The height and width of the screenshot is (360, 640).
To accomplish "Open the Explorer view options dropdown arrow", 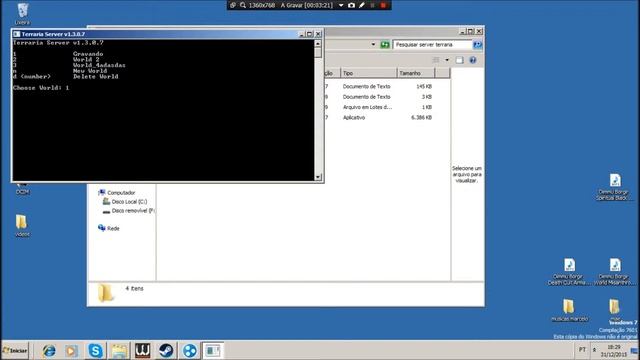I will (447, 60).
